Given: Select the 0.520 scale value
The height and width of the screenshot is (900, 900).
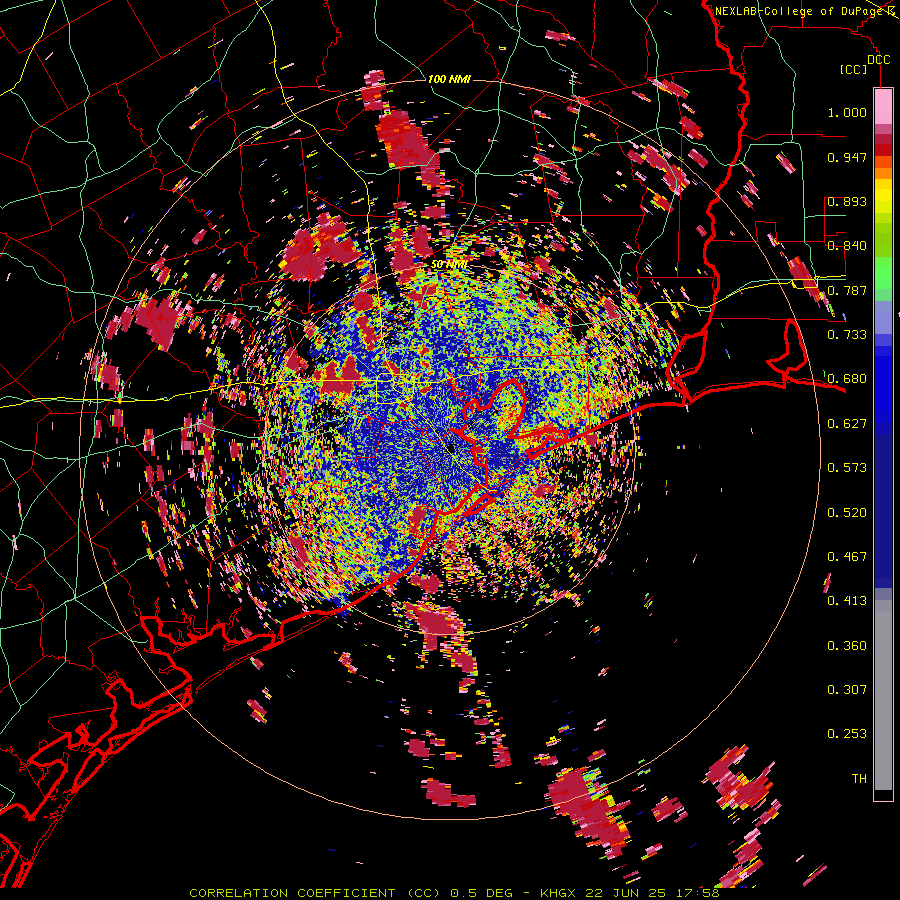Looking at the screenshot, I should pos(847,513).
